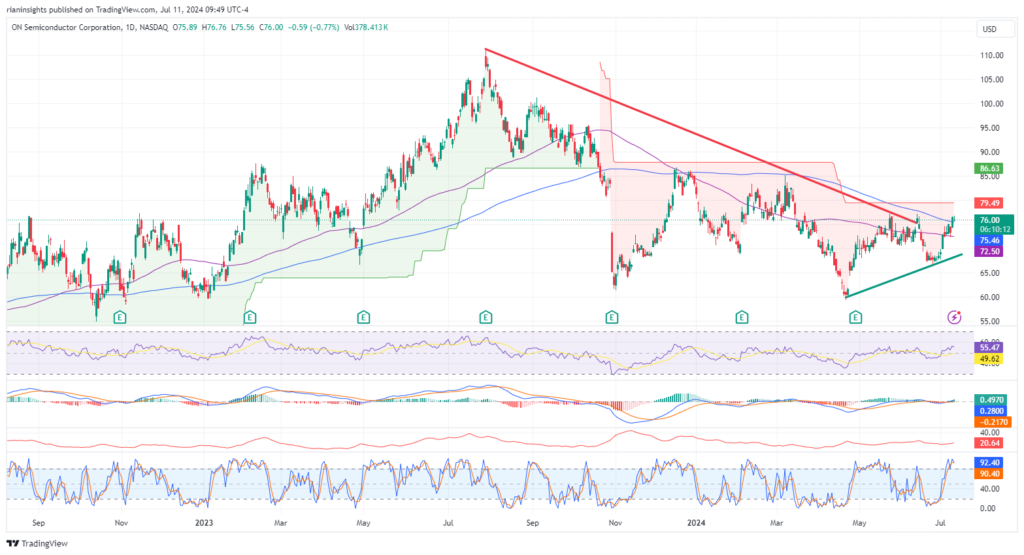This screenshot has width=1024, height=555.
Task: Click the MACD histogram label 0.4970
Action: pyautogui.click(x=992, y=400)
